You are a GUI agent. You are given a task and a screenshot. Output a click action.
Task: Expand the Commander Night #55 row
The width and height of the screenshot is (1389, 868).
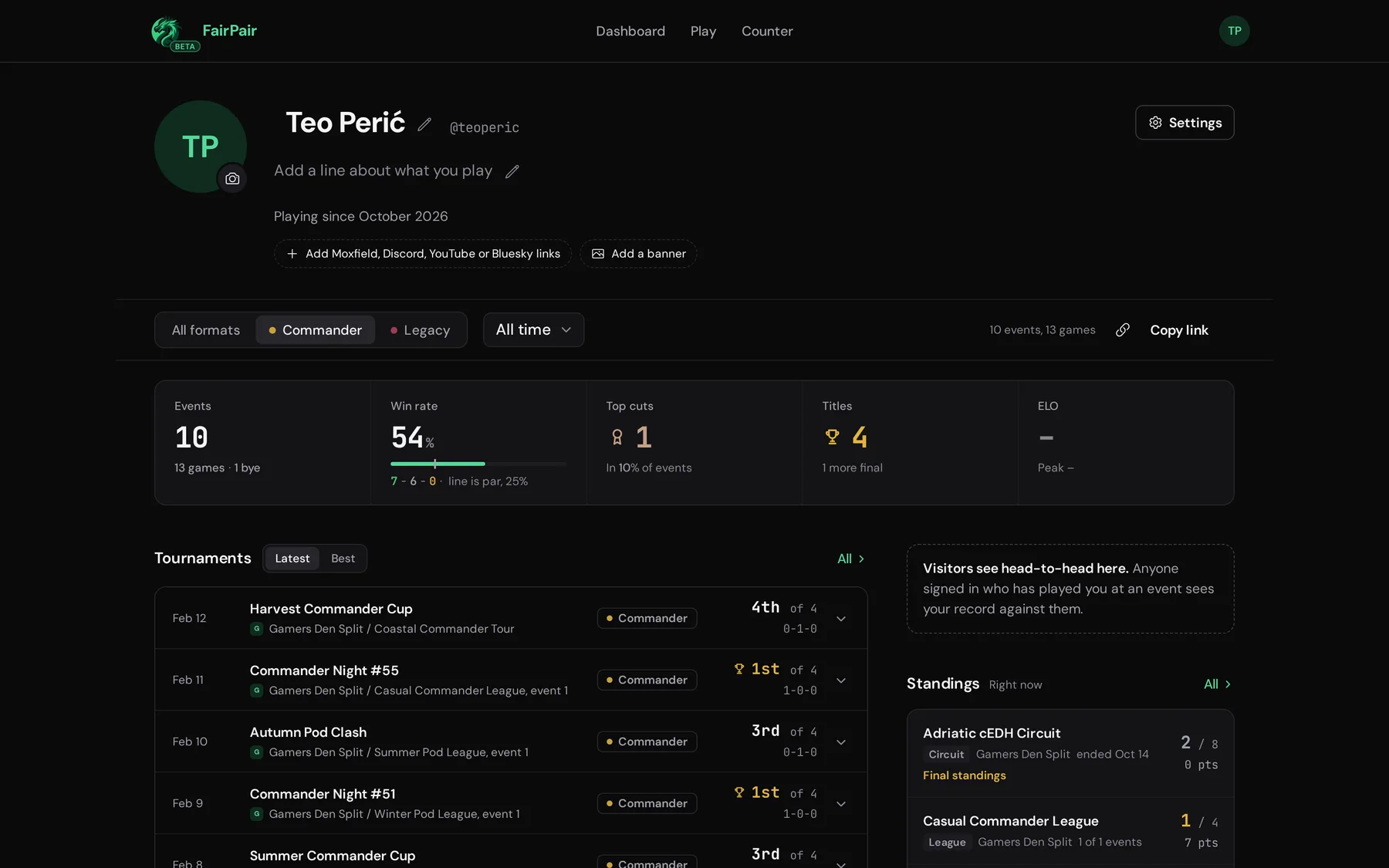[x=841, y=681]
